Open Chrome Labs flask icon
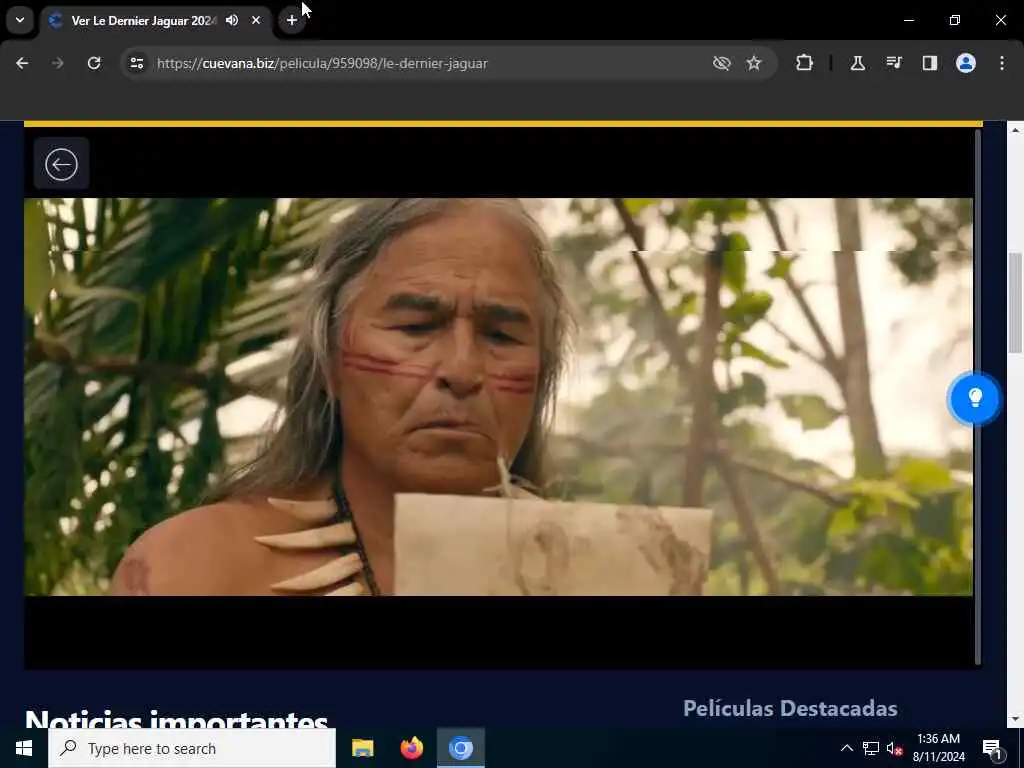Image resolution: width=1024 pixels, height=768 pixels. click(857, 63)
